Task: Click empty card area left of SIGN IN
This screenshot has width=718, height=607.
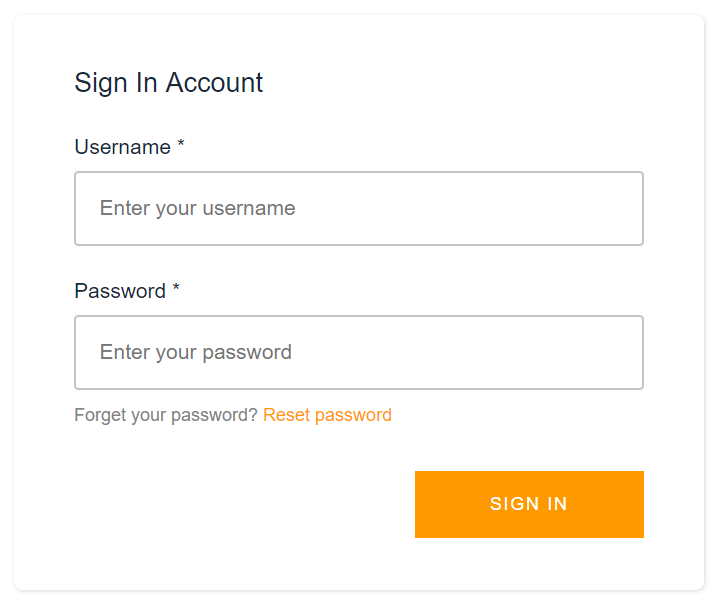Action: [240, 504]
